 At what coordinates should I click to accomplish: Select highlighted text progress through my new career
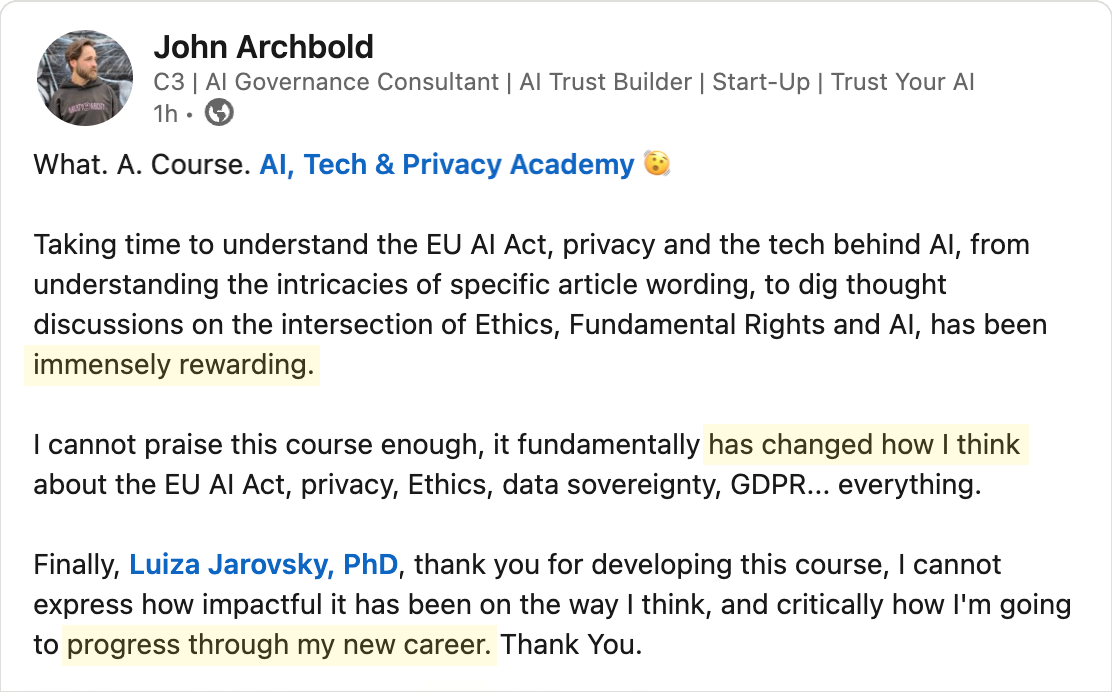(278, 645)
